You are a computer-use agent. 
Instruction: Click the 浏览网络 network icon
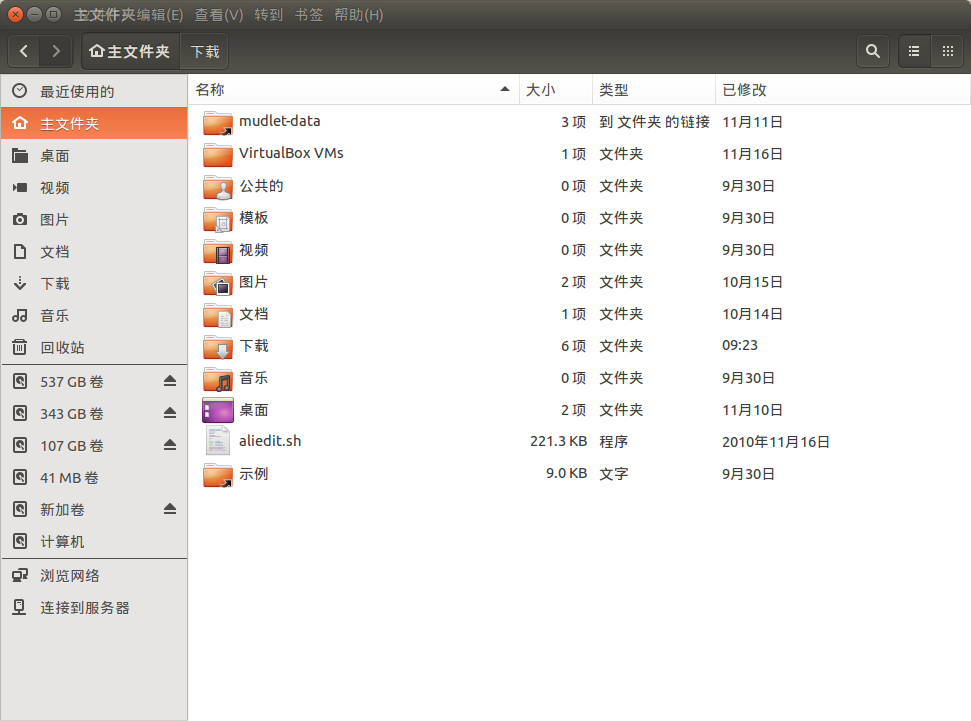[x=20, y=575]
